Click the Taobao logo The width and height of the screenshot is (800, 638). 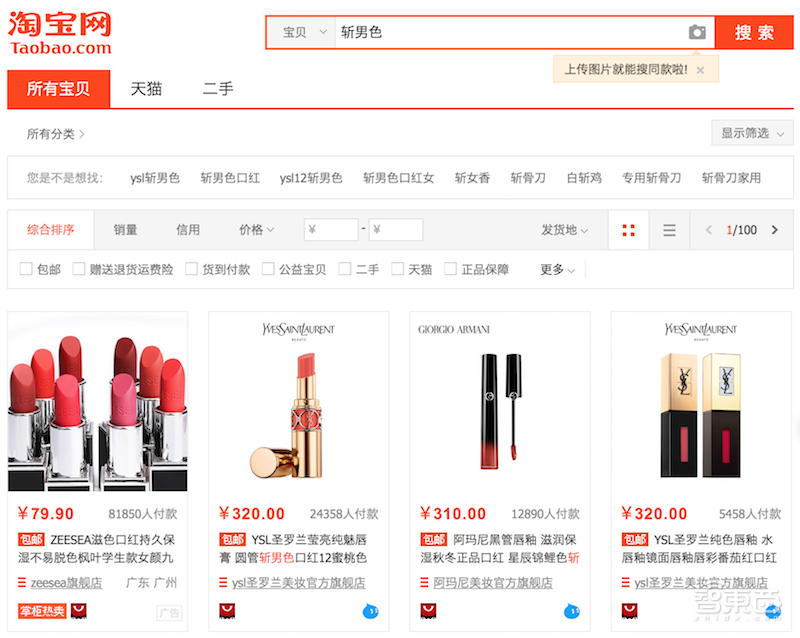(x=60, y=30)
